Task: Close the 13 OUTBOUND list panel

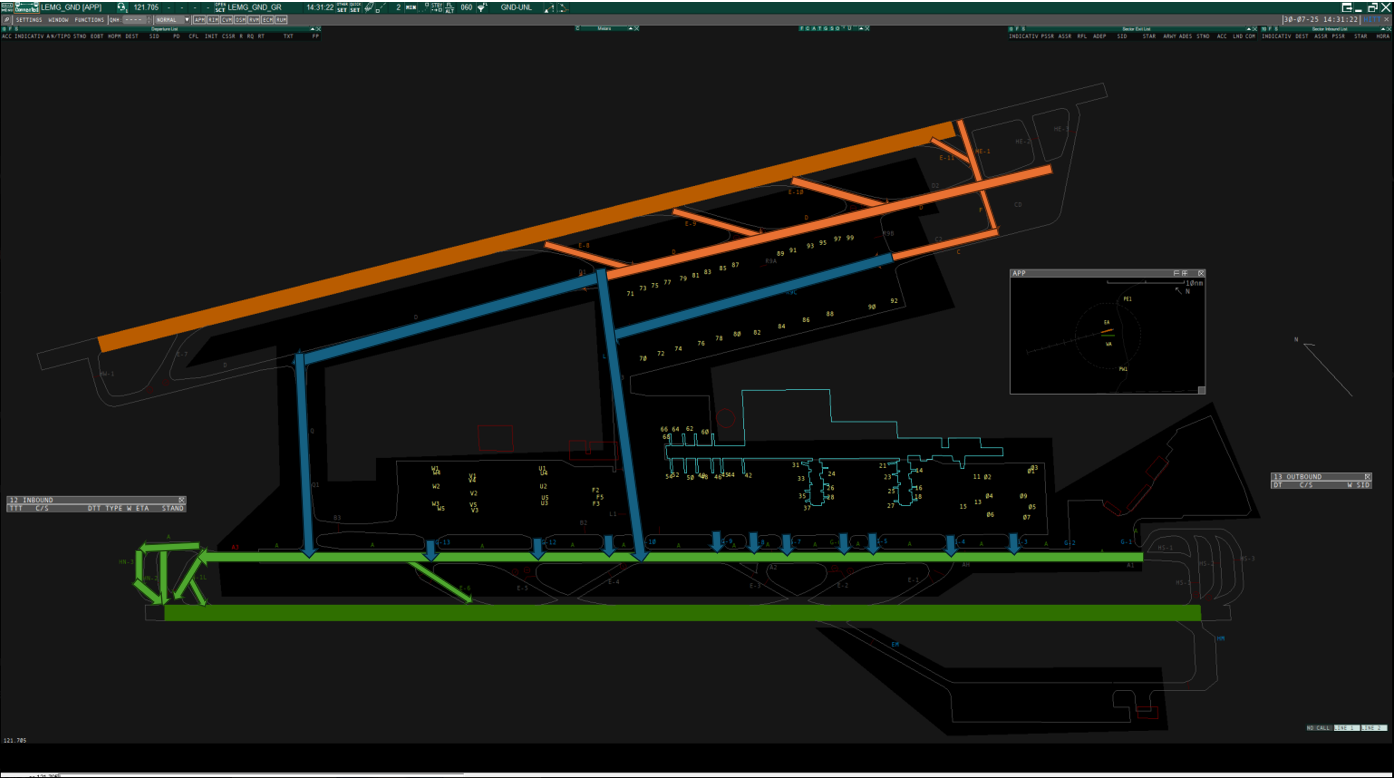Action: coord(1367,476)
